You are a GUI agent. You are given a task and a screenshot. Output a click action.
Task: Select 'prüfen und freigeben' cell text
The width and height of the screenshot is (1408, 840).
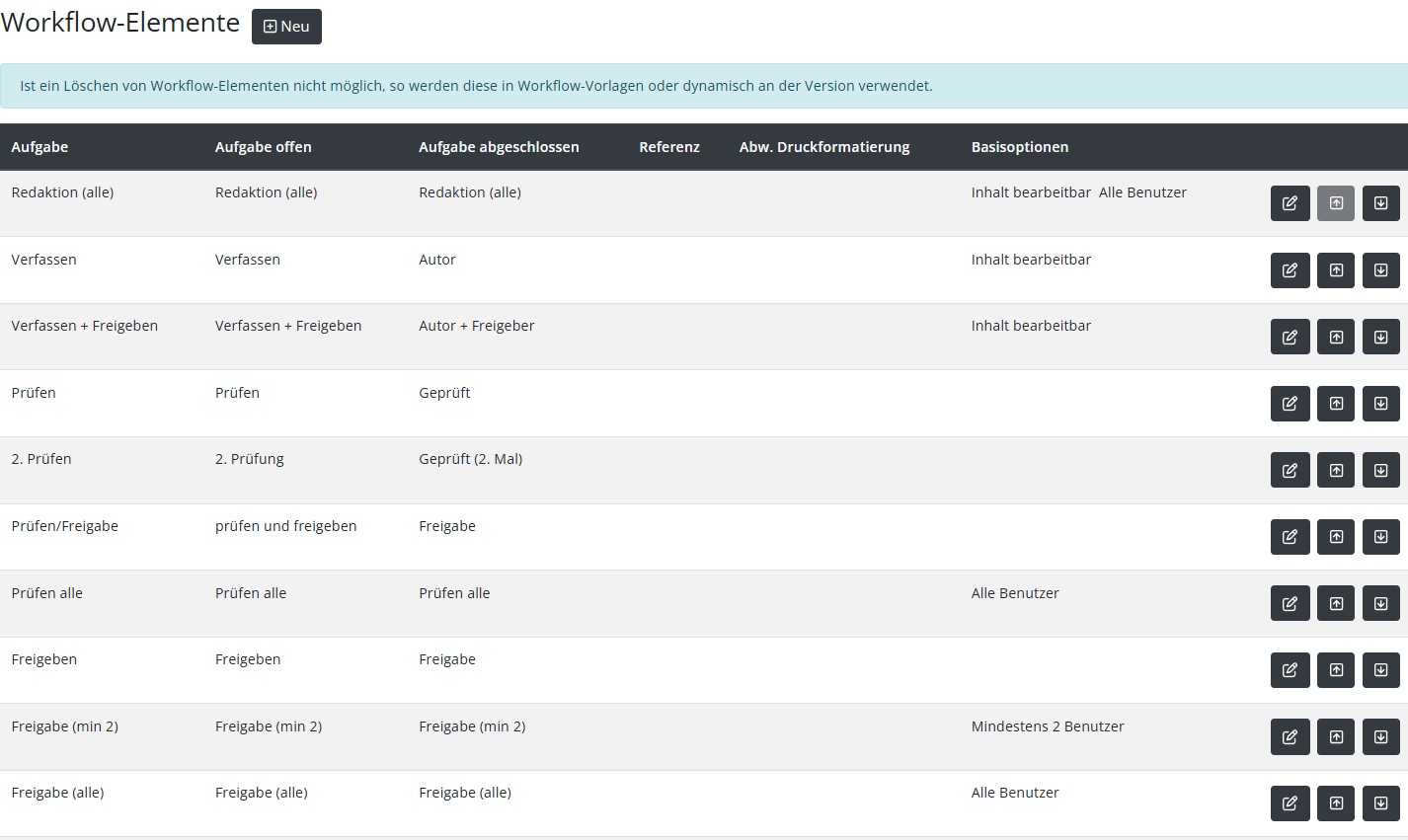(x=286, y=526)
